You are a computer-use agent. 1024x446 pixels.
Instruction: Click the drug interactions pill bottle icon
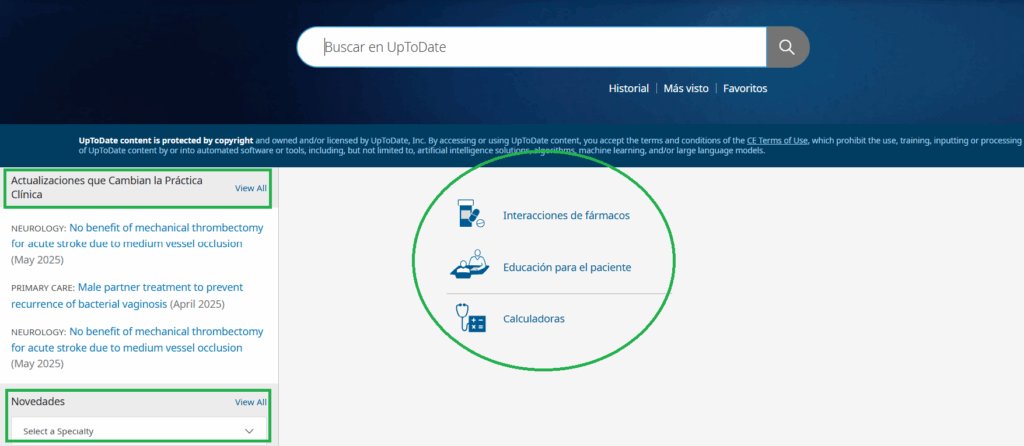[472, 214]
